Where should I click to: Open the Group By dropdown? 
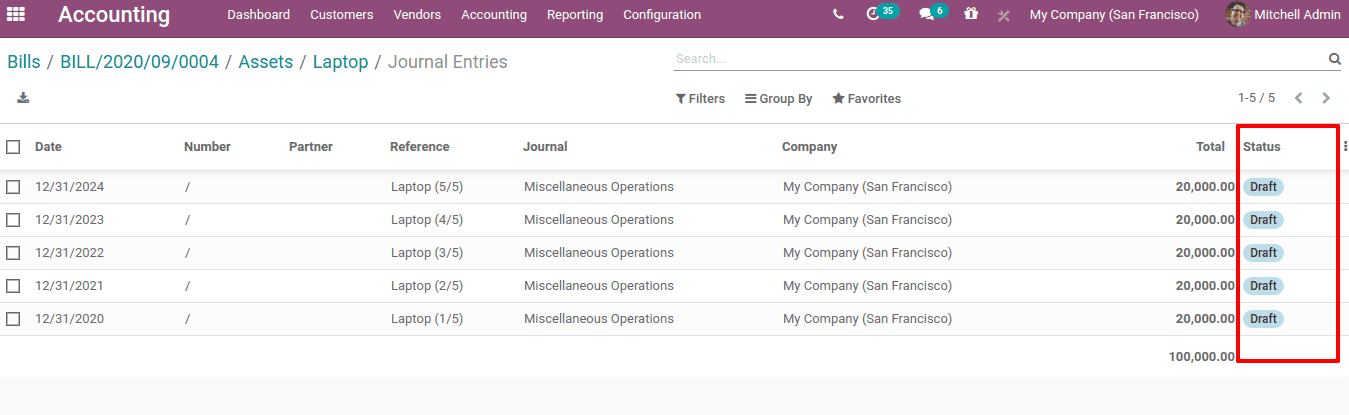click(x=778, y=99)
